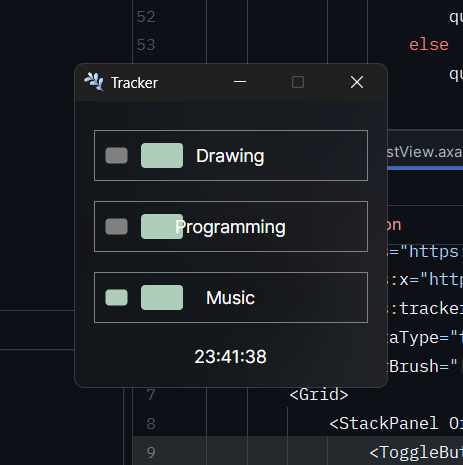Click line number 9 in the gutter
The width and height of the screenshot is (463, 465).
pyautogui.click(x=151, y=452)
